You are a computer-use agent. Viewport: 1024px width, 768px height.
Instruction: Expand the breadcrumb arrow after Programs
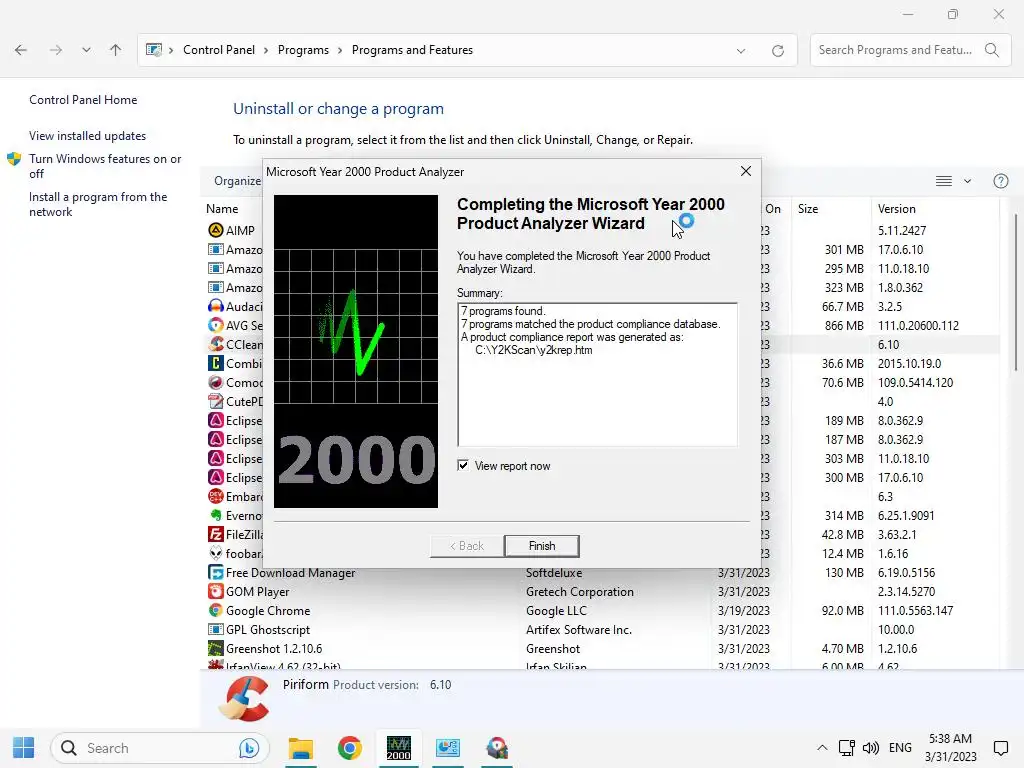coord(340,50)
